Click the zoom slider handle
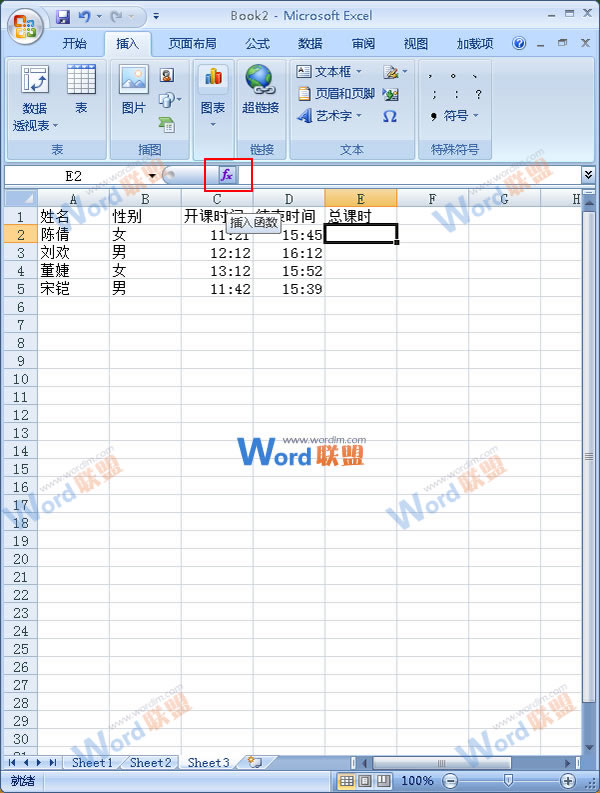Screen dimensions: 600x793 [x=508, y=781]
